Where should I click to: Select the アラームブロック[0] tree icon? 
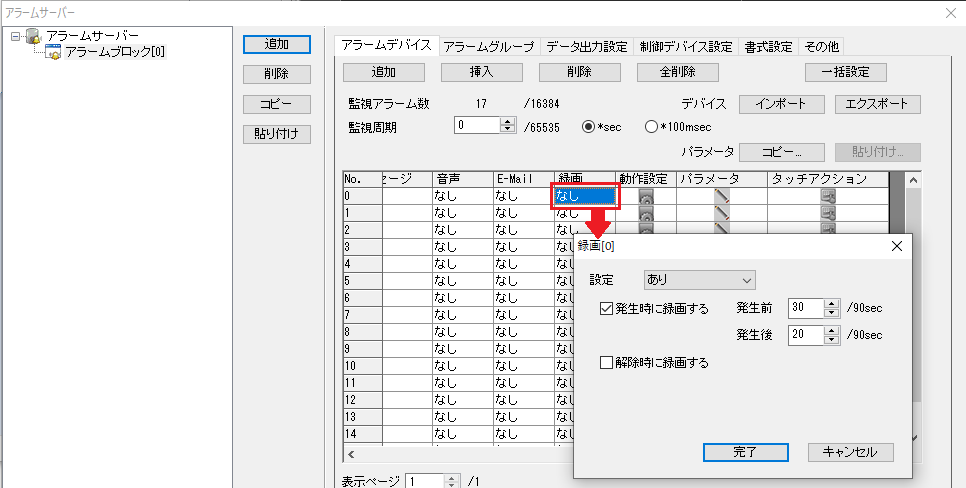(54, 52)
